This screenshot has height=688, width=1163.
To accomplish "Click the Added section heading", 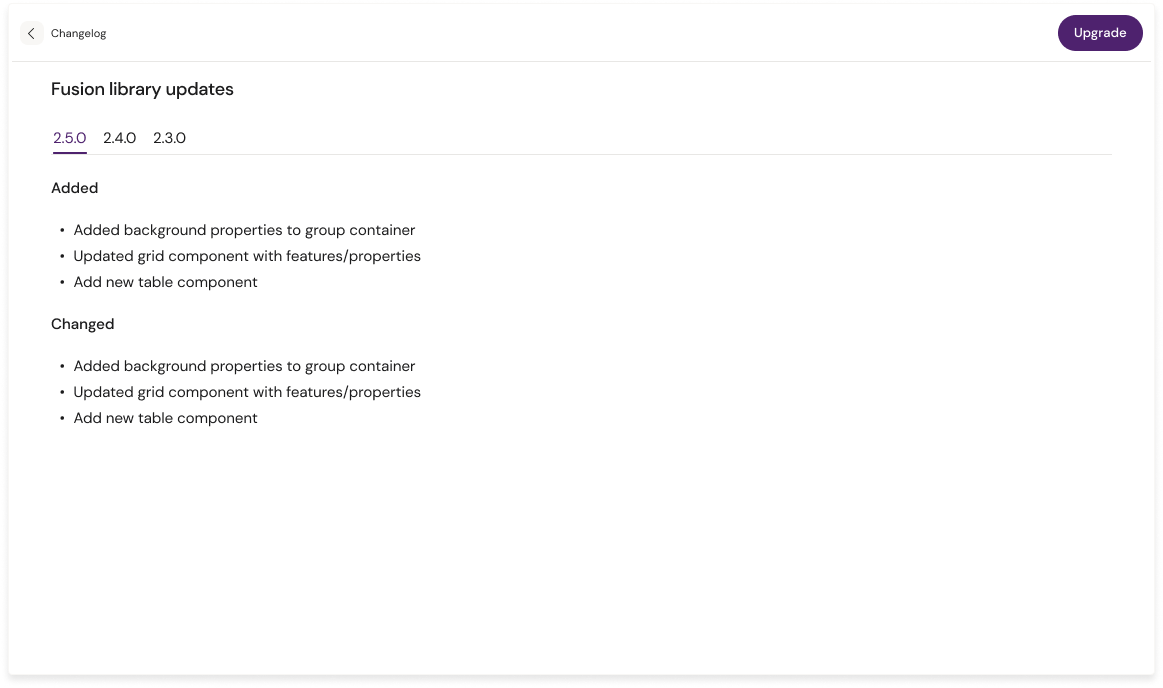I will point(74,188).
